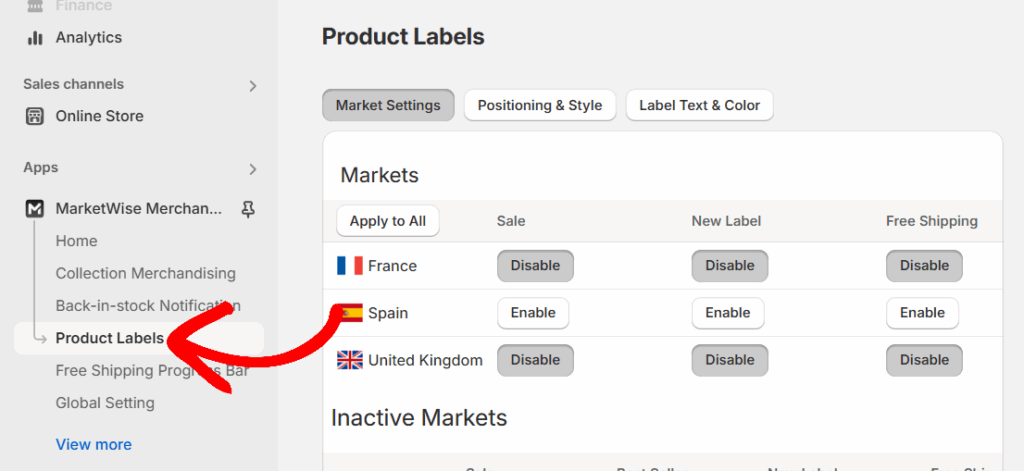This screenshot has height=471, width=1024.
Task: Select the Market Settings tab
Action: click(388, 105)
